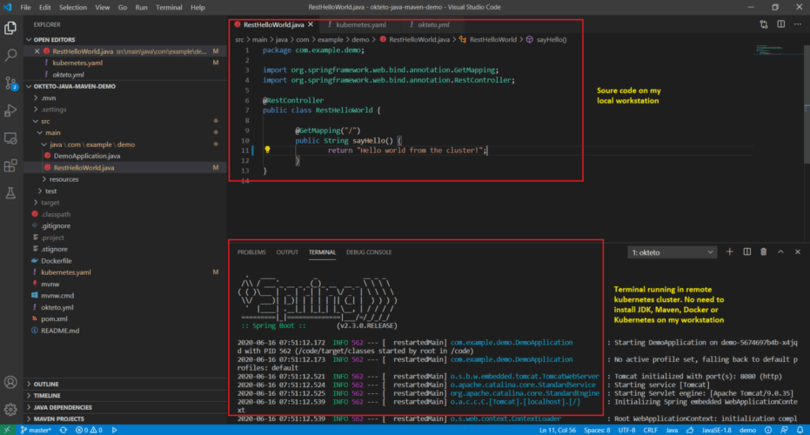Open README.md in explorer tree

60,330
